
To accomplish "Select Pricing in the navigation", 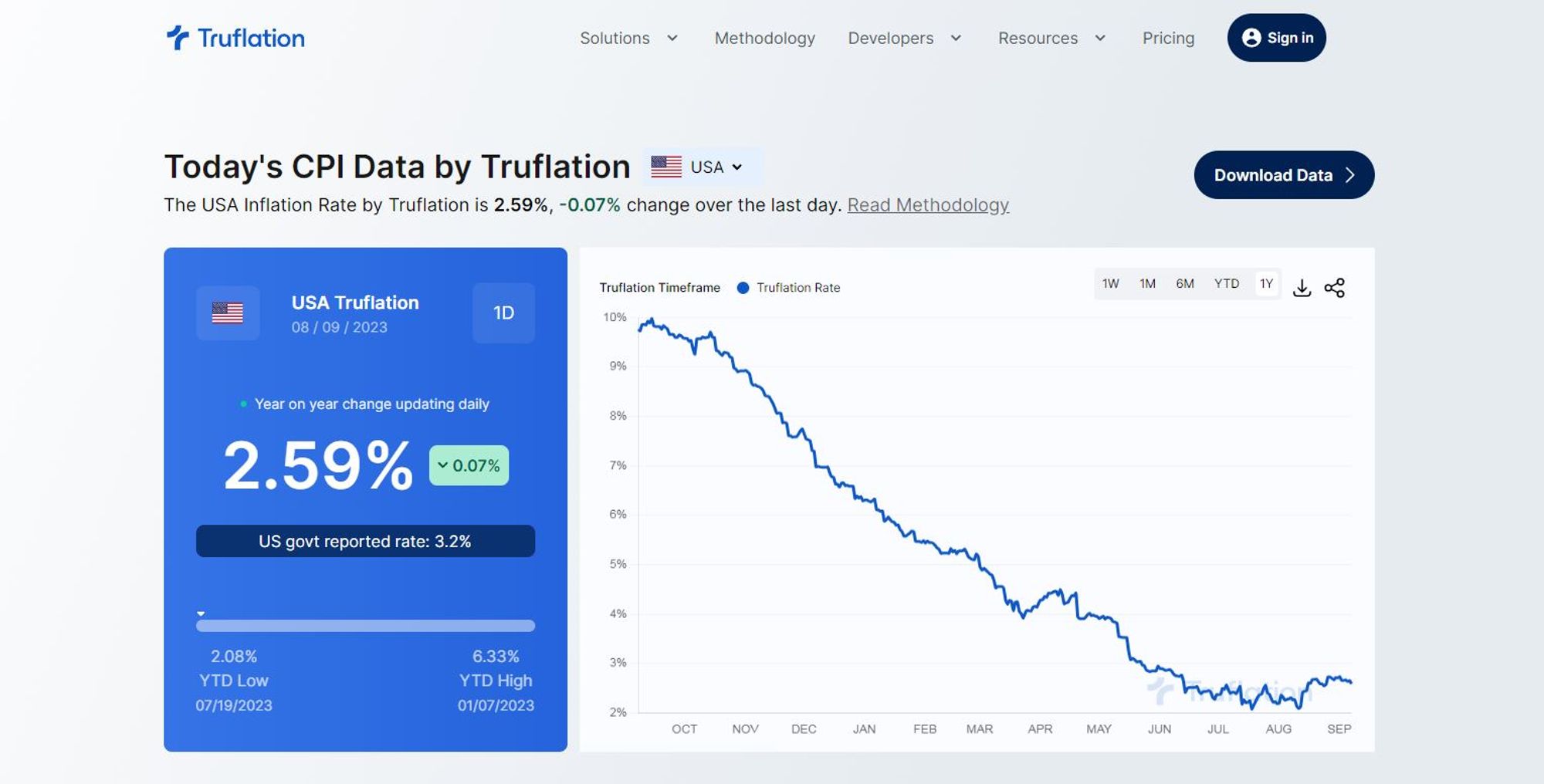I will tap(1168, 38).
